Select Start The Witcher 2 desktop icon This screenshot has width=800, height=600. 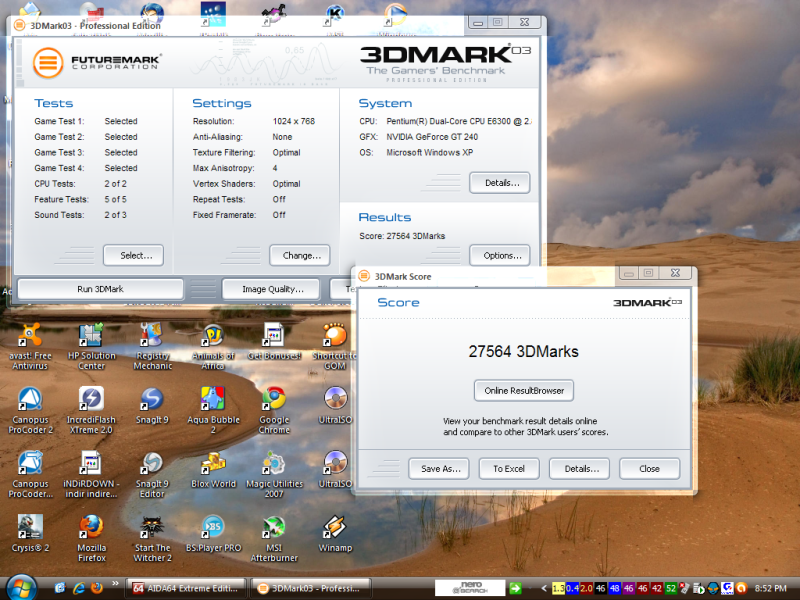152,538
